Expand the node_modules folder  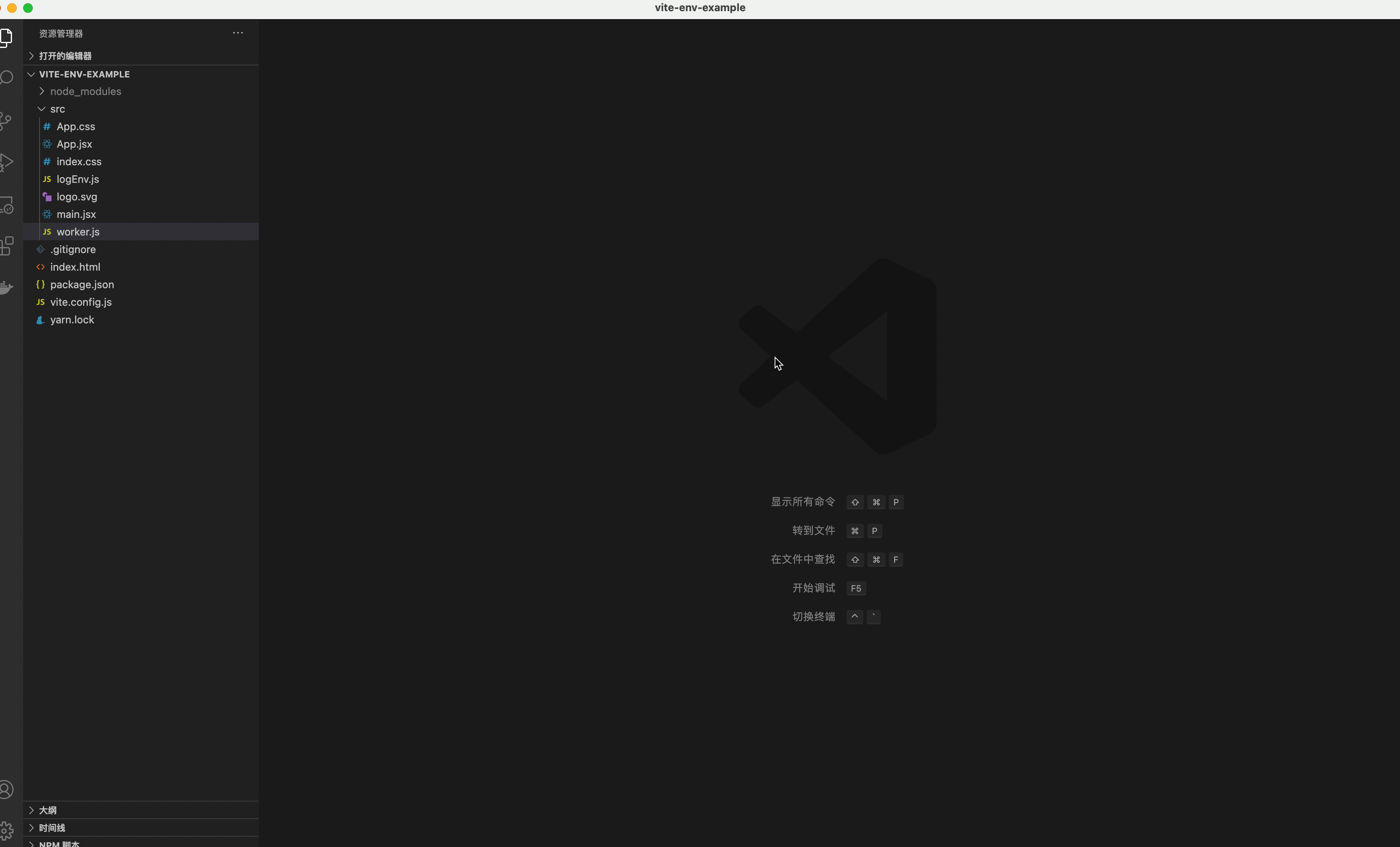coord(85,91)
